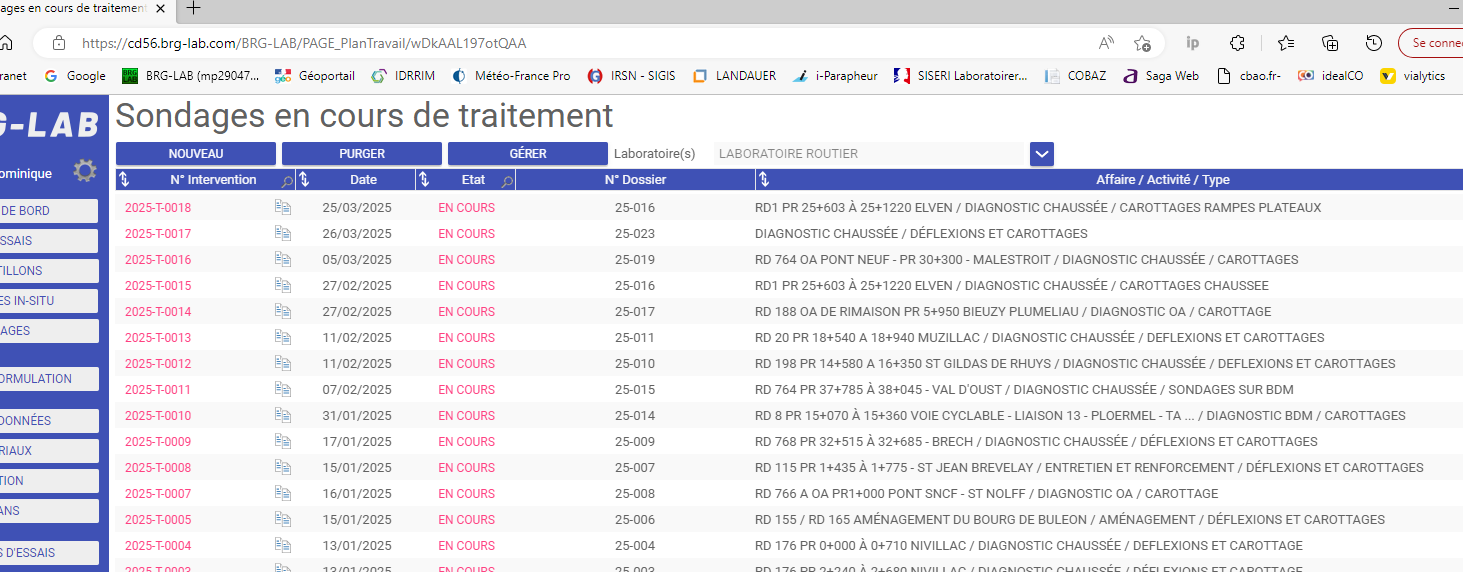Sort the Affaire / Activité / Type column

click(x=764, y=180)
